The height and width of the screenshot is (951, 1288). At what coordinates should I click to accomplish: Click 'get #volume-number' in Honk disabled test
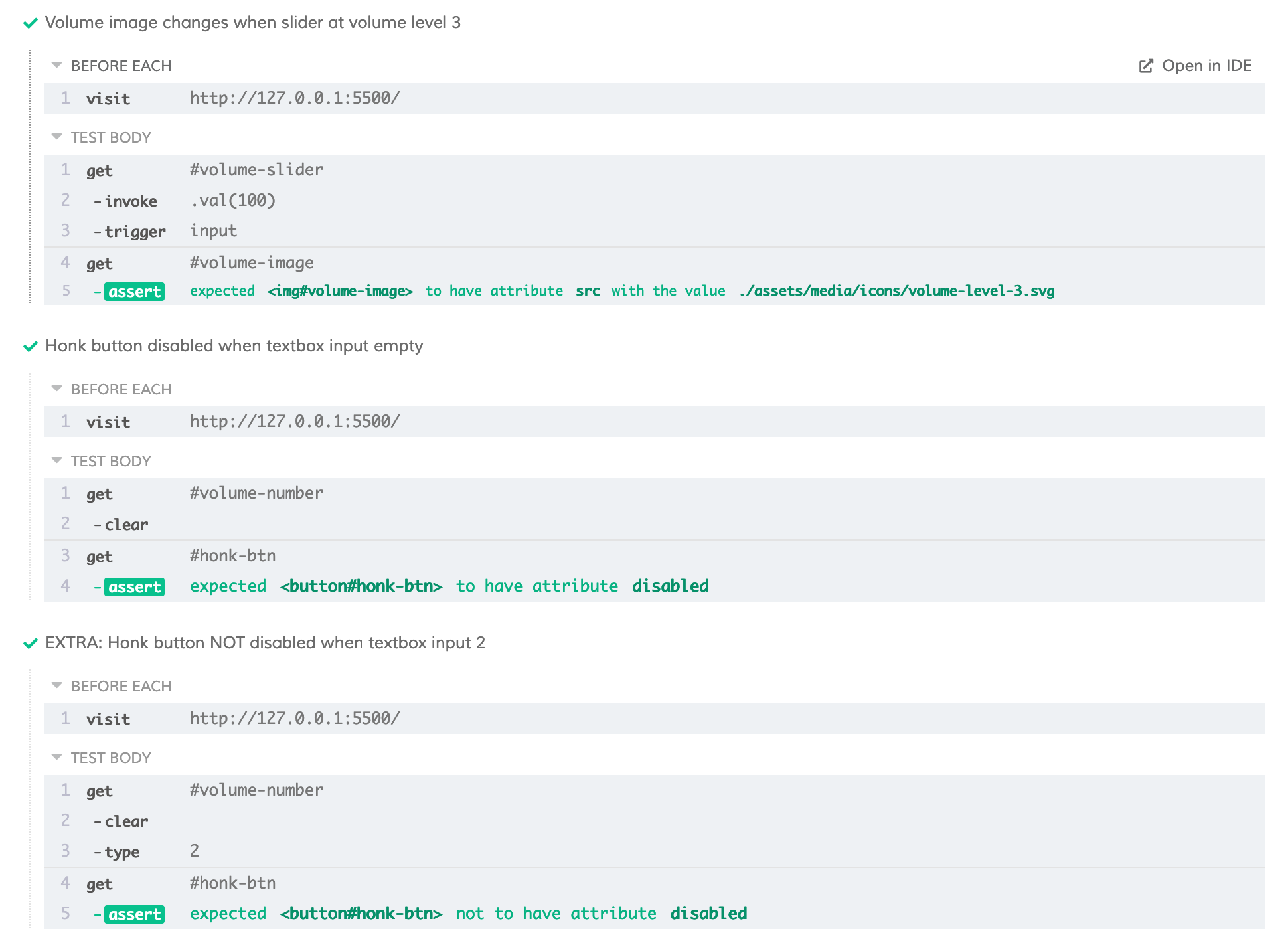coord(655,493)
